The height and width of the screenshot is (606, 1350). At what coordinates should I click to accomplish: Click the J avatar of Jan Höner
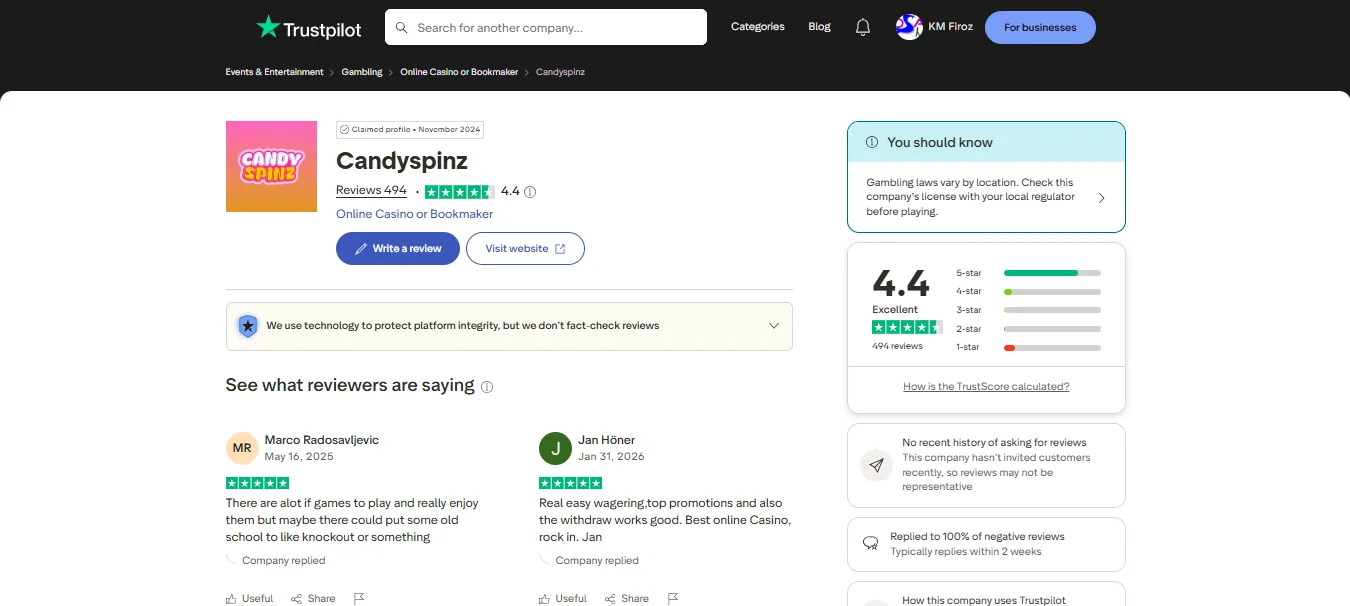click(555, 448)
